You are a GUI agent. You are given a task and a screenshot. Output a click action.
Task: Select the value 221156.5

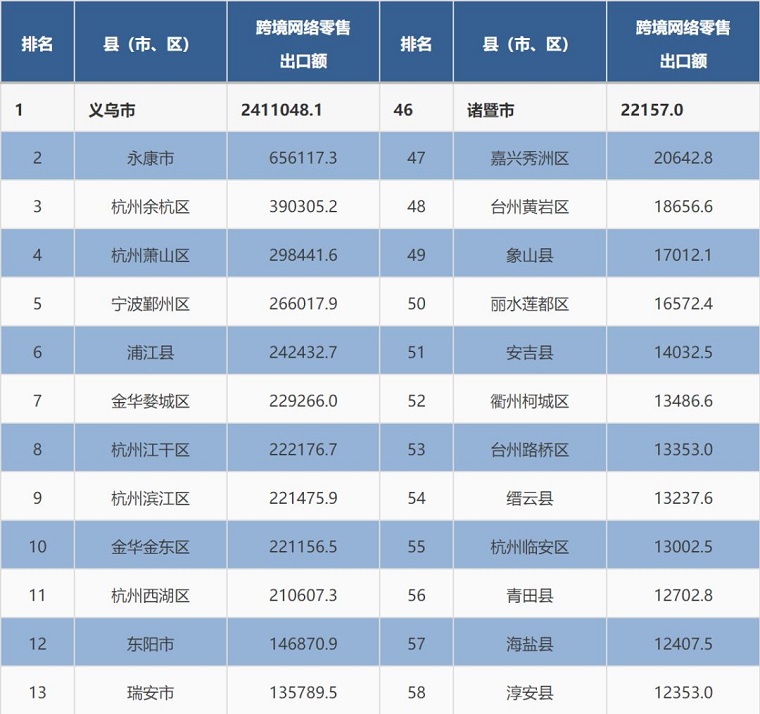303,547
